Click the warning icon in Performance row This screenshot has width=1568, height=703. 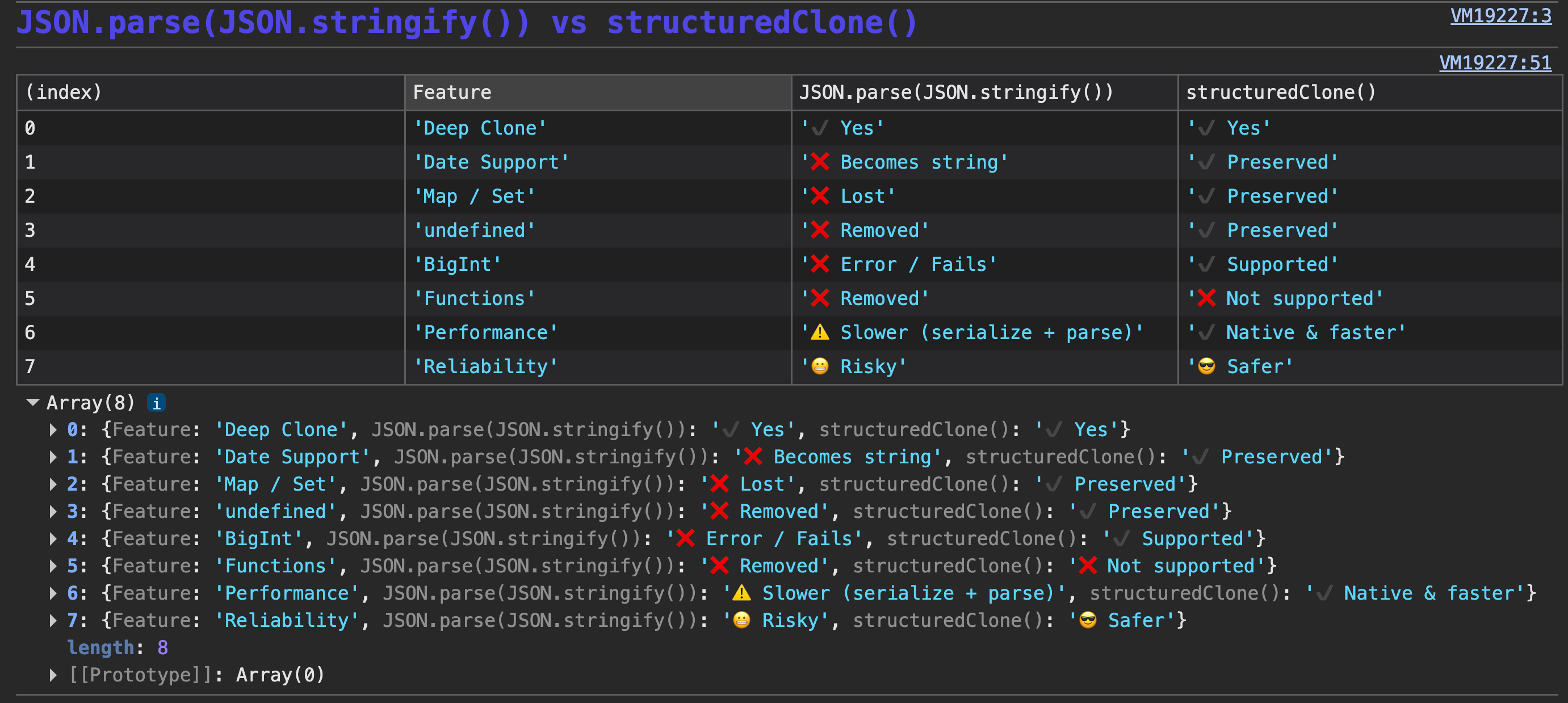click(820, 332)
